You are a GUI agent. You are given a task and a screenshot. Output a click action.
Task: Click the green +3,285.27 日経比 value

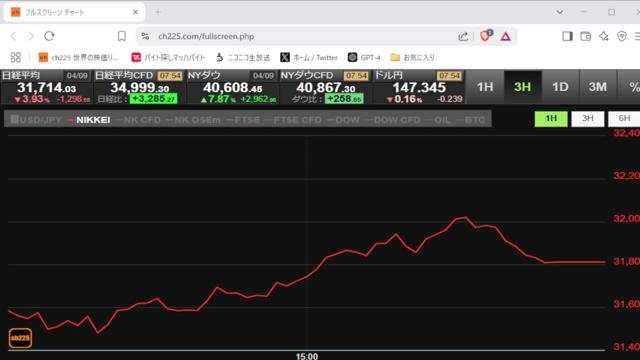tap(153, 99)
